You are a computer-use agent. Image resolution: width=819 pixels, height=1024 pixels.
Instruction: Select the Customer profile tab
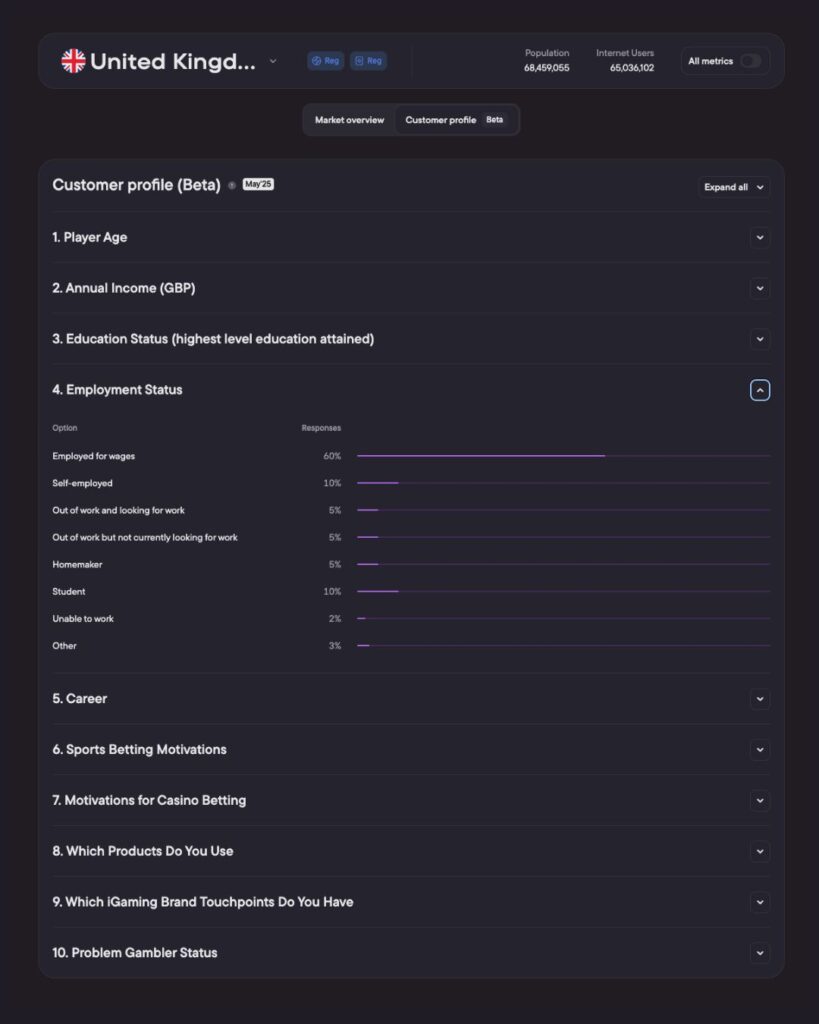click(441, 120)
